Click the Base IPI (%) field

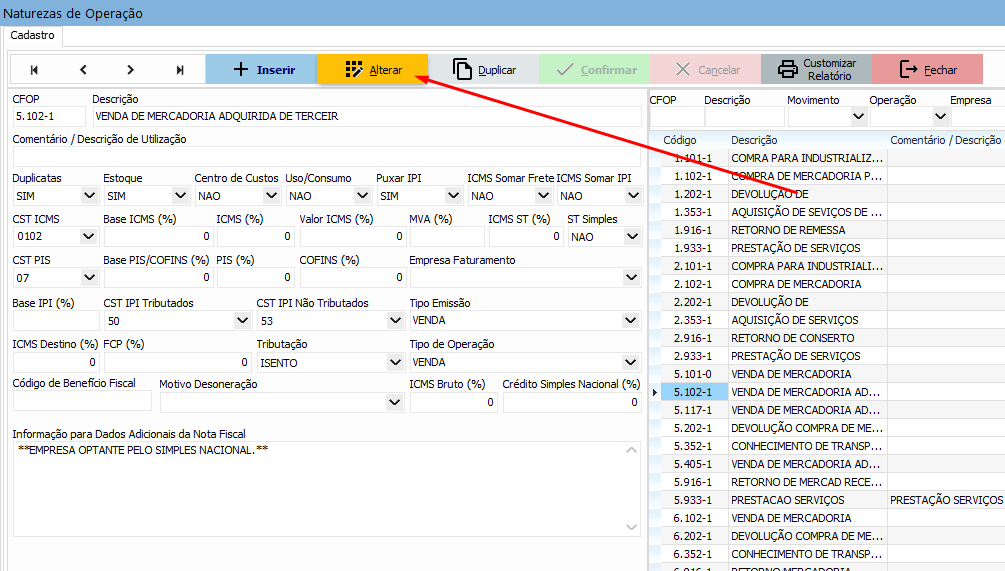coord(56,320)
